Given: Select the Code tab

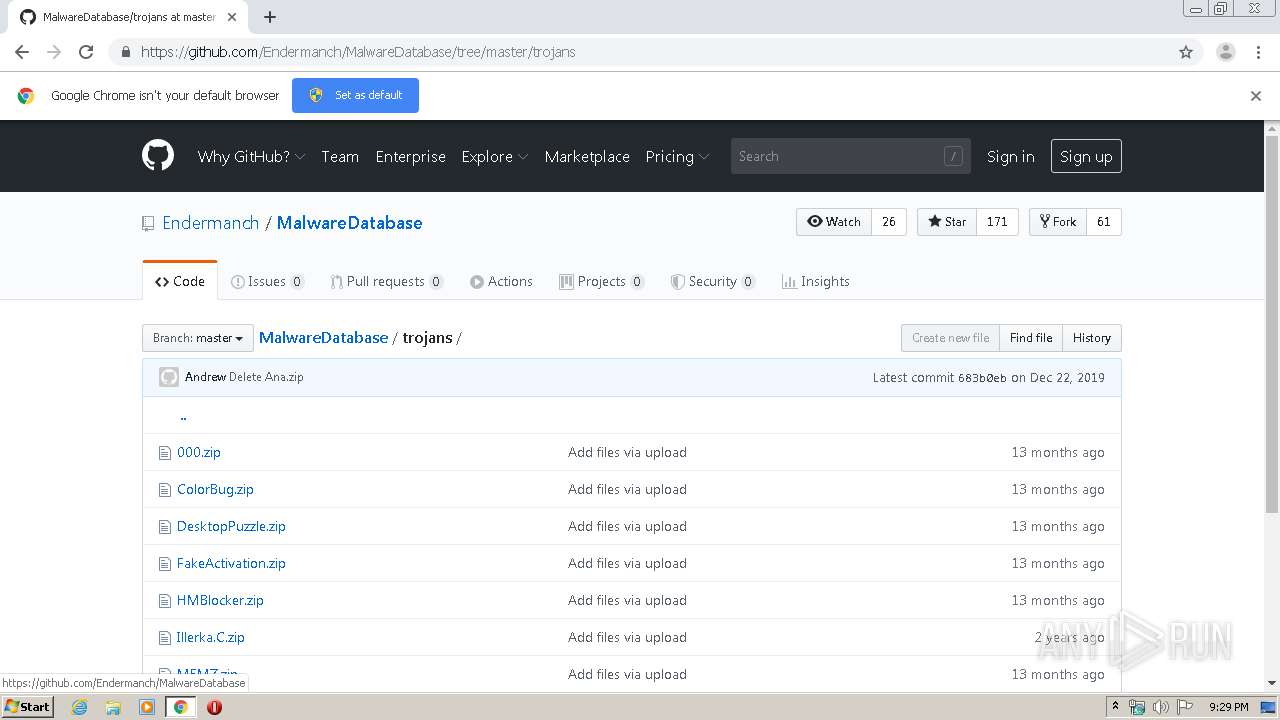Looking at the screenshot, I should coord(180,281).
